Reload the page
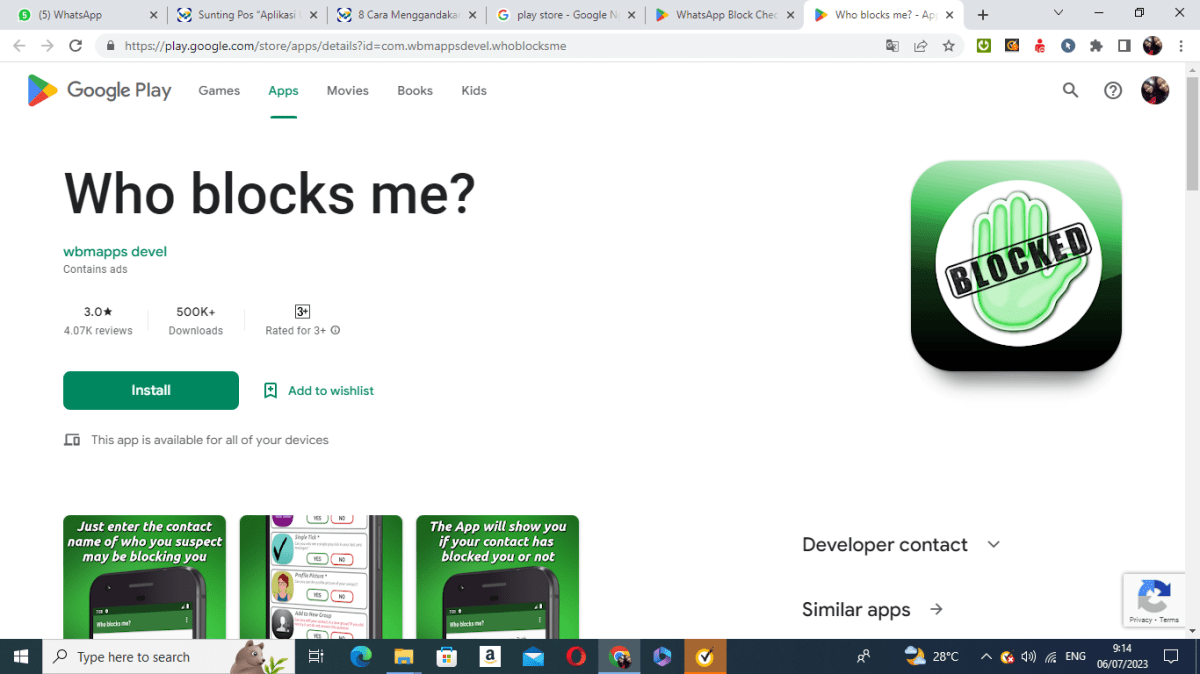Viewport: 1200px width, 674px height. (x=75, y=45)
